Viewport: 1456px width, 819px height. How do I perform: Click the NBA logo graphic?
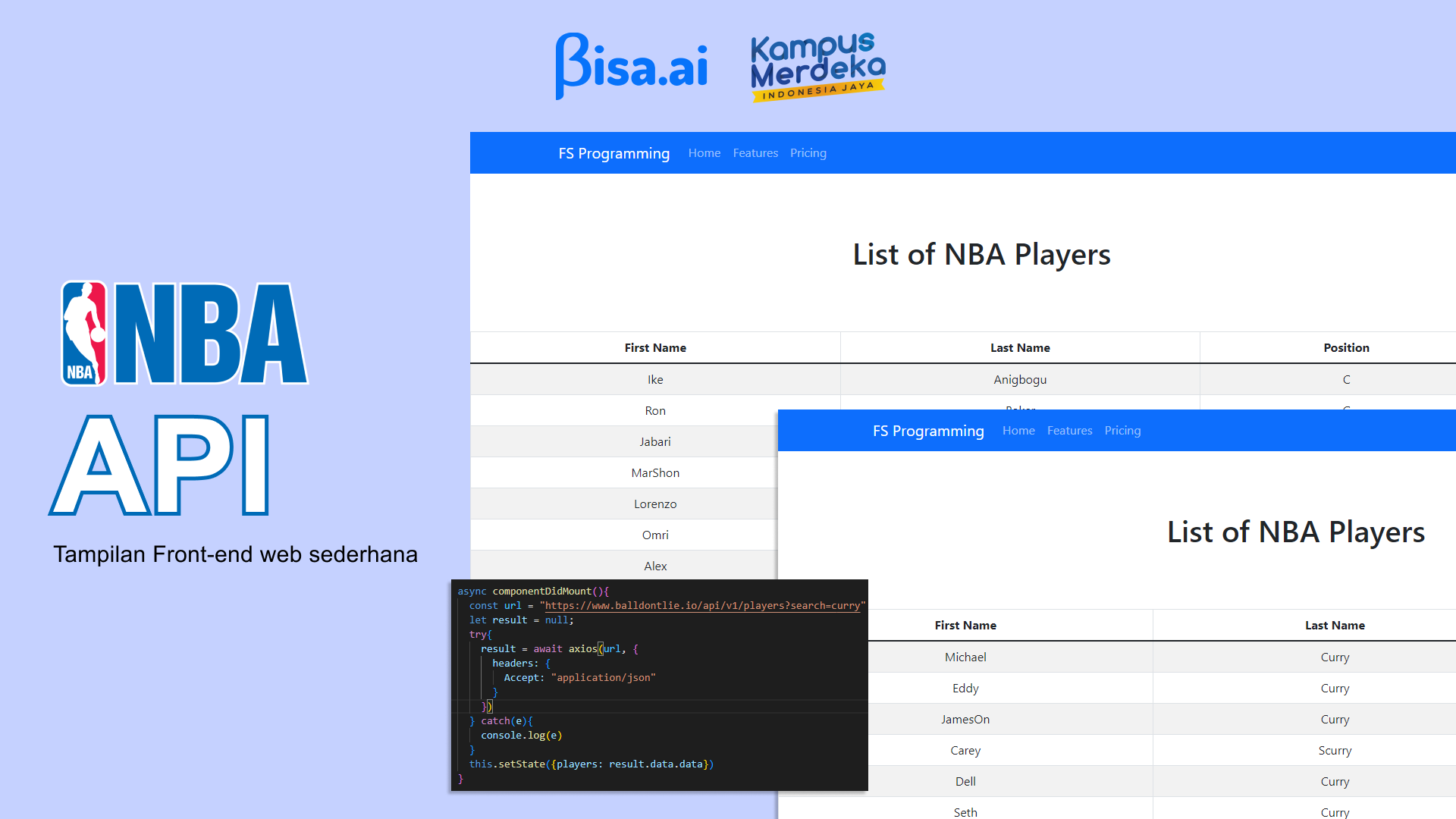(184, 334)
